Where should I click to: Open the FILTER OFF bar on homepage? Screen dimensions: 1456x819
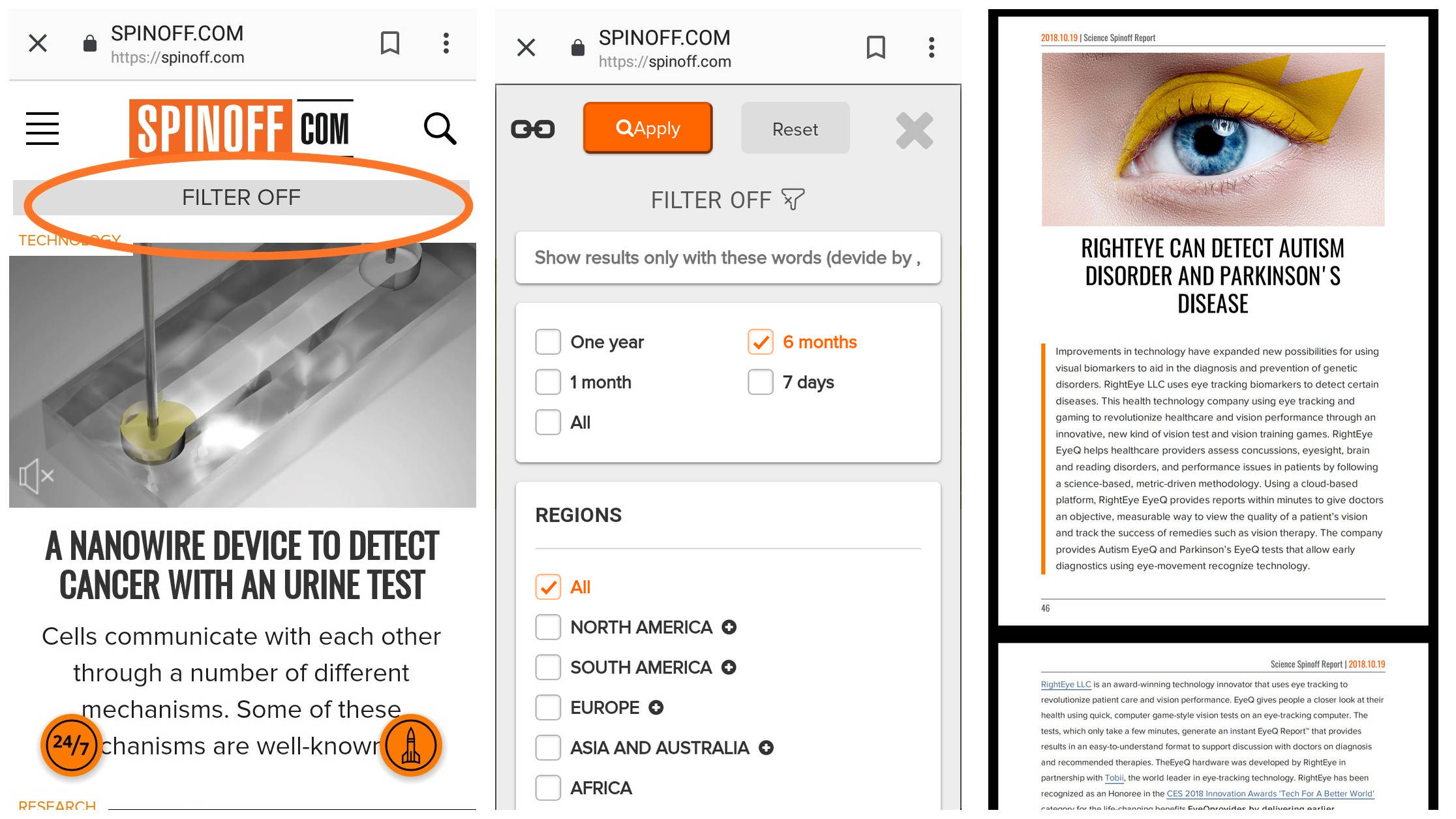pos(241,197)
